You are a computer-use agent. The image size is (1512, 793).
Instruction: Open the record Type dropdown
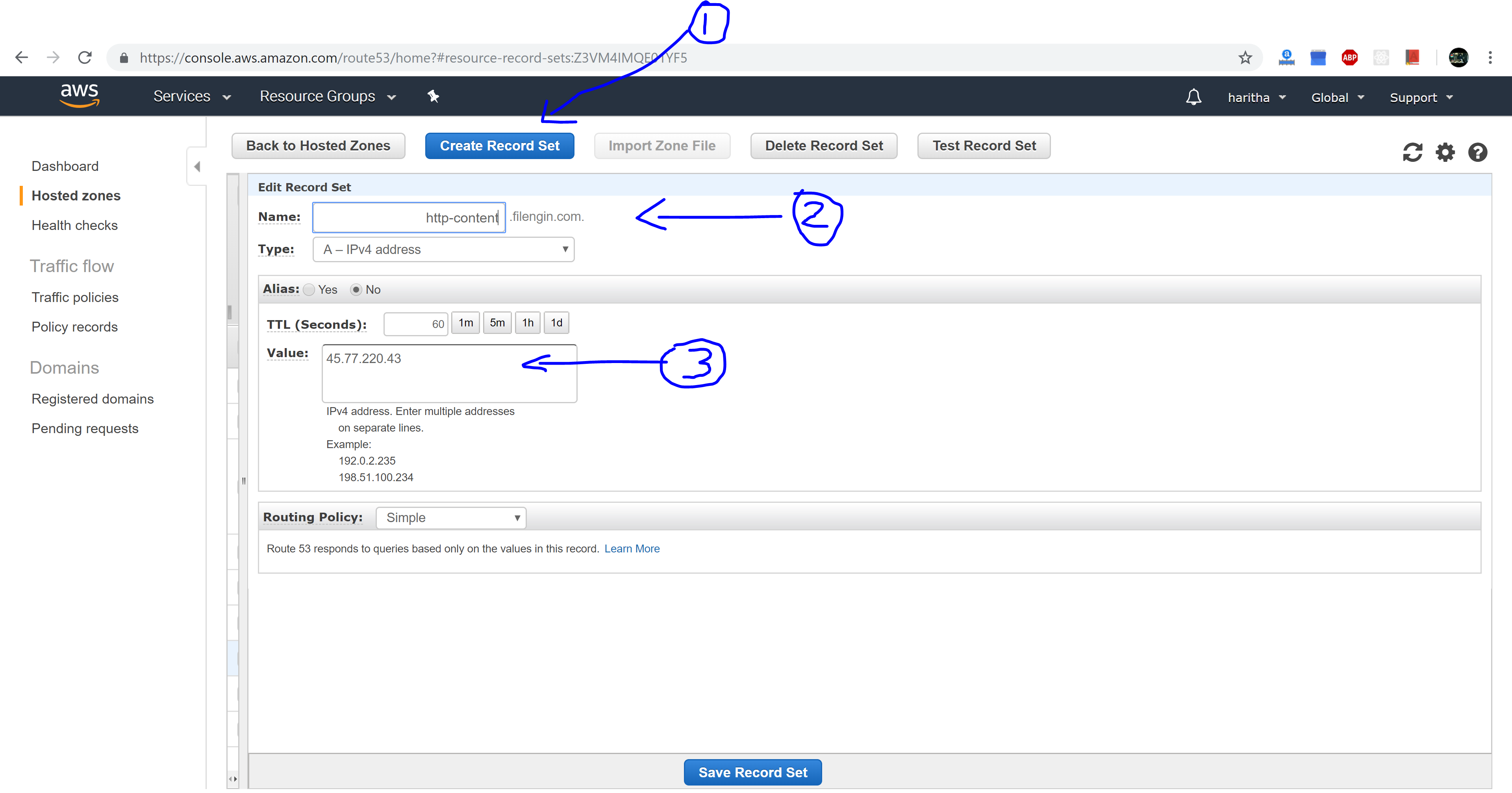(443, 250)
